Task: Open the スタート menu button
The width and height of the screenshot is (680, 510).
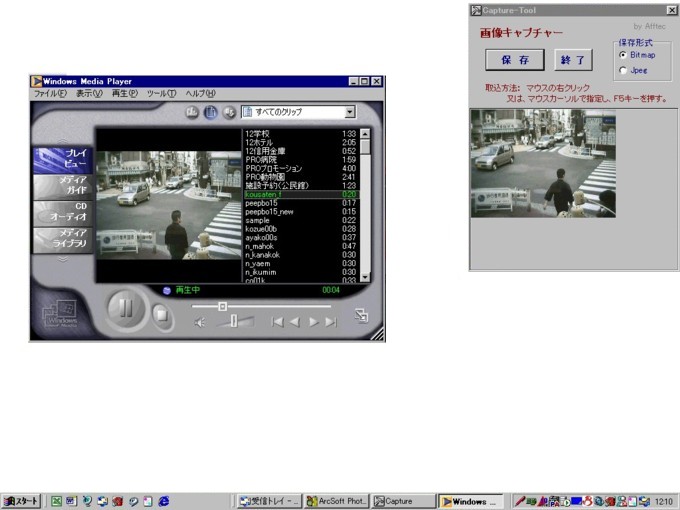Action: pos(21,501)
